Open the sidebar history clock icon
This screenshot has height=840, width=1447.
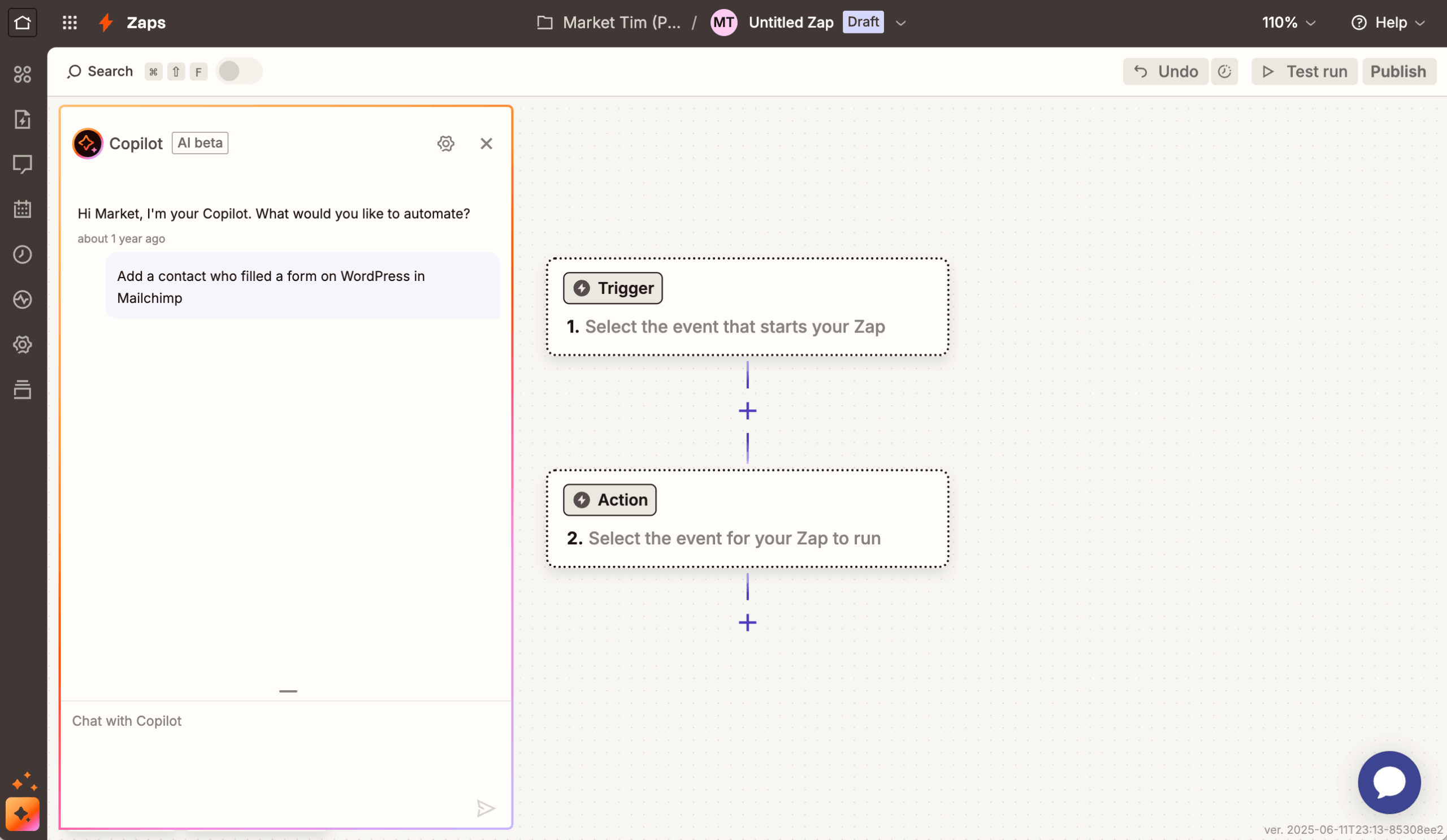(23, 254)
